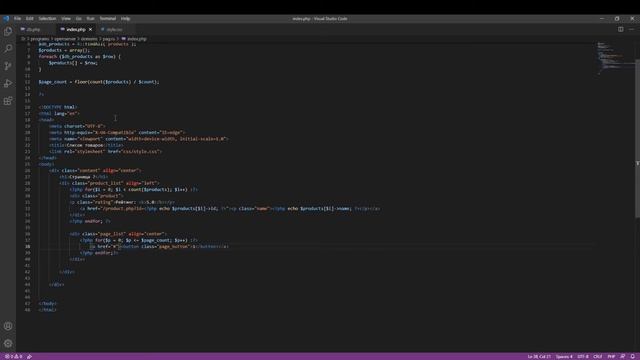Click the $page_count floor line of code
This screenshot has width=640, height=360.
click(99, 82)
